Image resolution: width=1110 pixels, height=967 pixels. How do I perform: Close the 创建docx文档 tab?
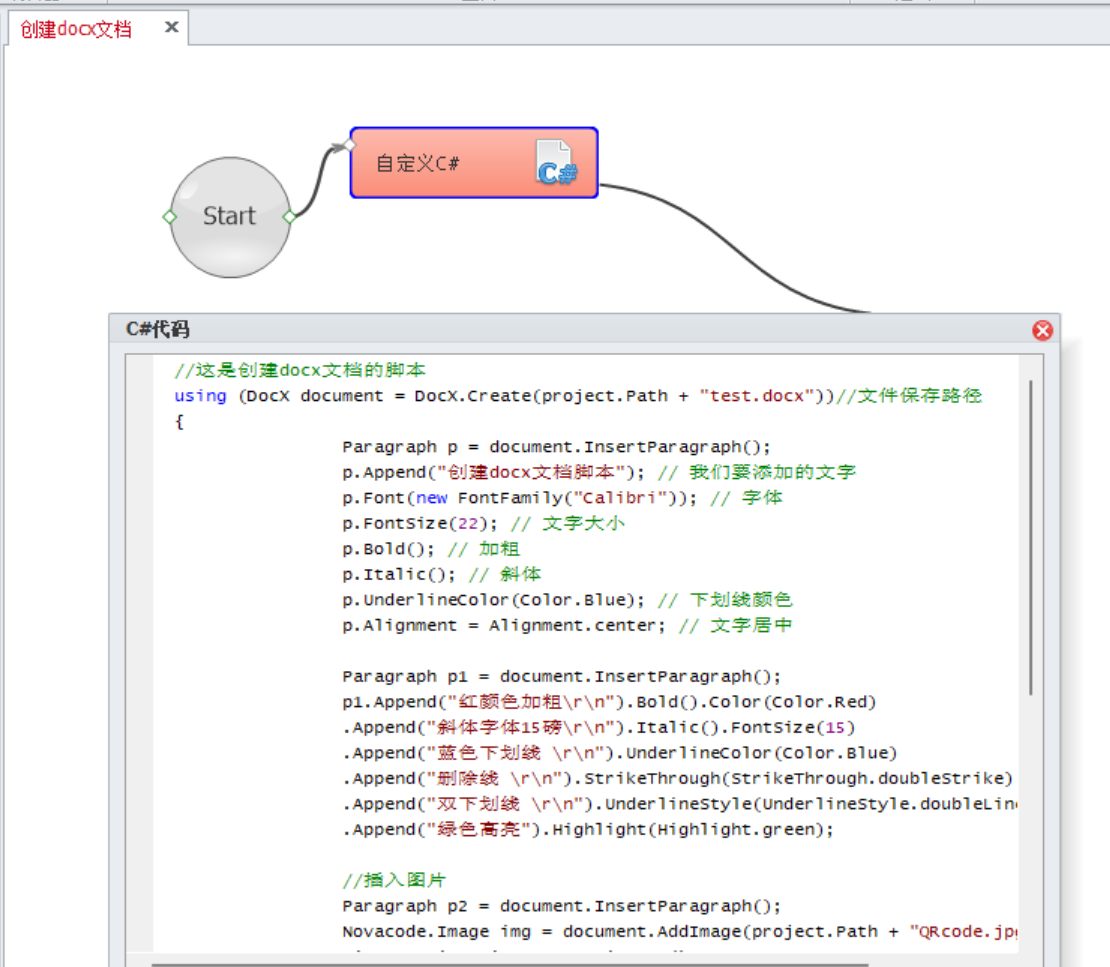pyautogui.click(x=171, y=28)
